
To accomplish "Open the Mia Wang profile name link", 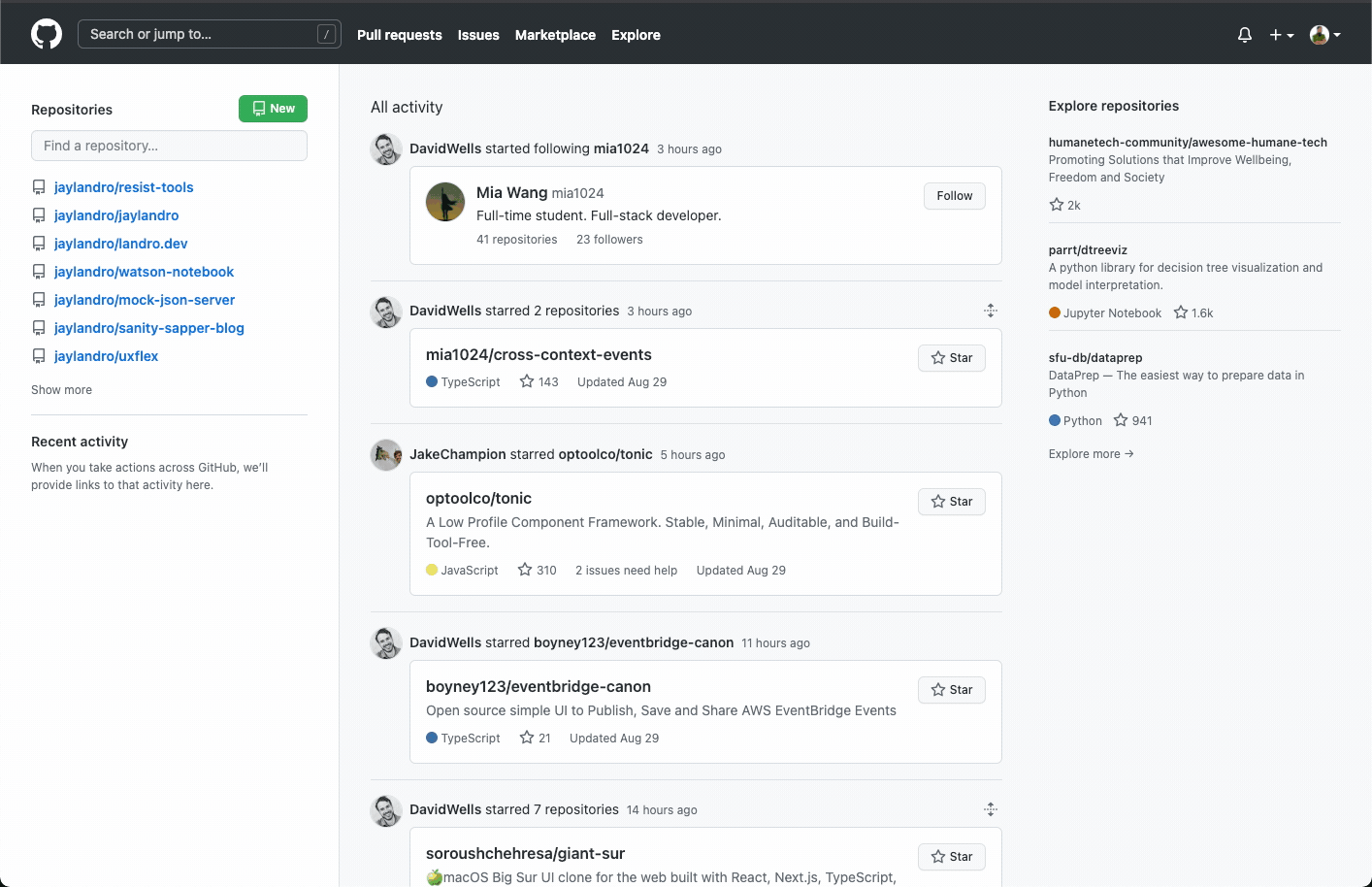I will click(511, 192).
